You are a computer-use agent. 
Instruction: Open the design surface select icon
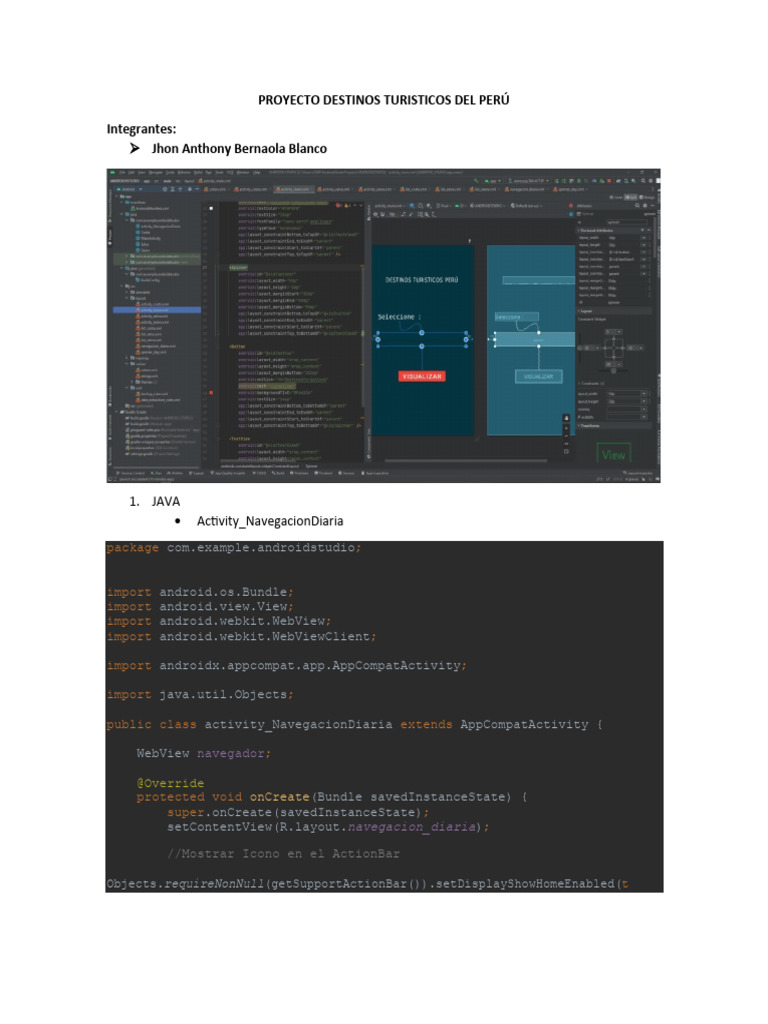point(412,206)
